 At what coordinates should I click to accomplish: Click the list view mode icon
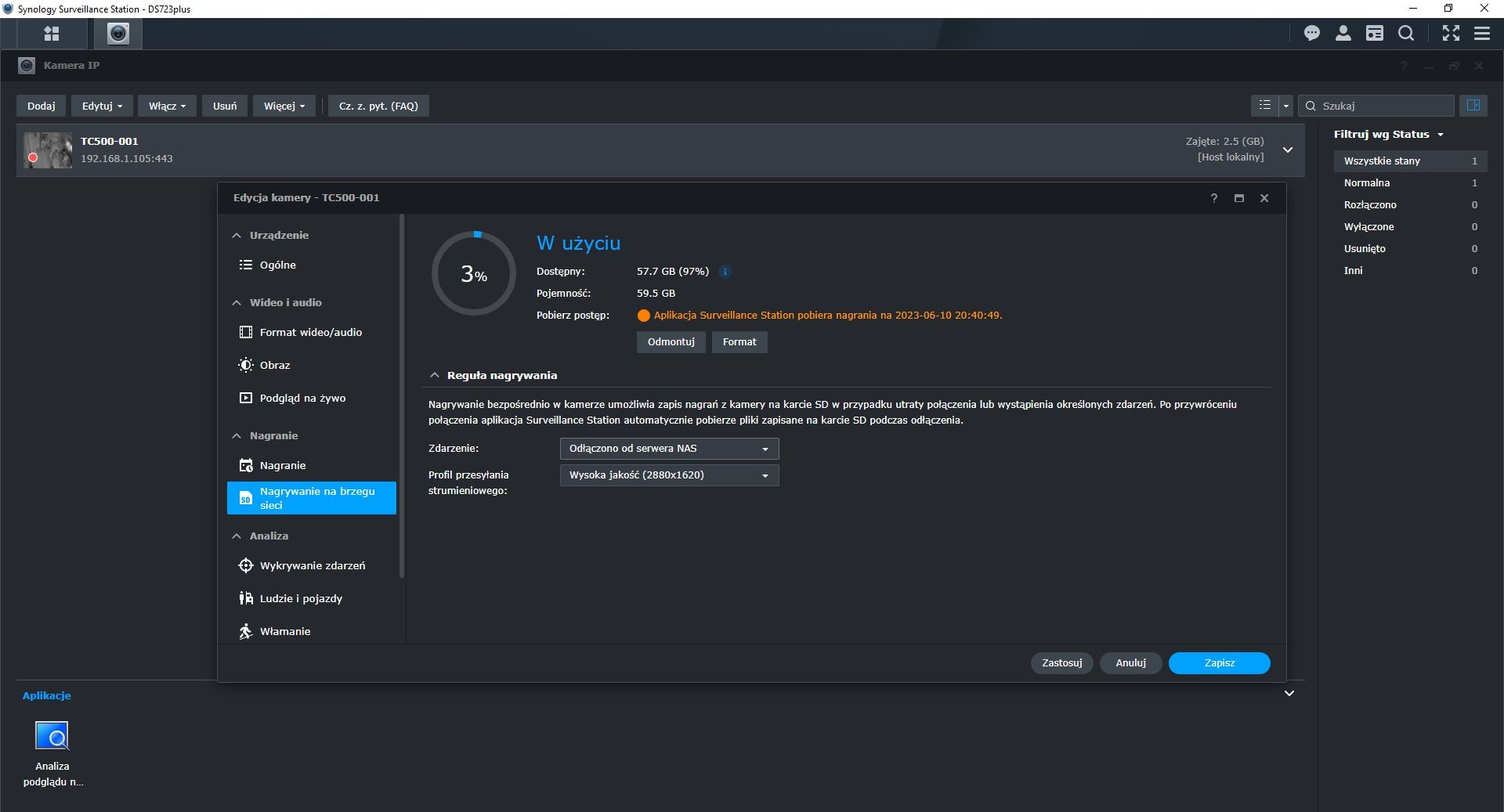[x=1264, y=106]
